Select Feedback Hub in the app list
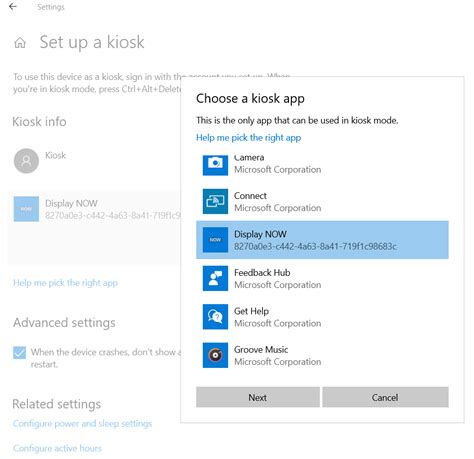Screen dimensions: 474x459 coord(322,278)
